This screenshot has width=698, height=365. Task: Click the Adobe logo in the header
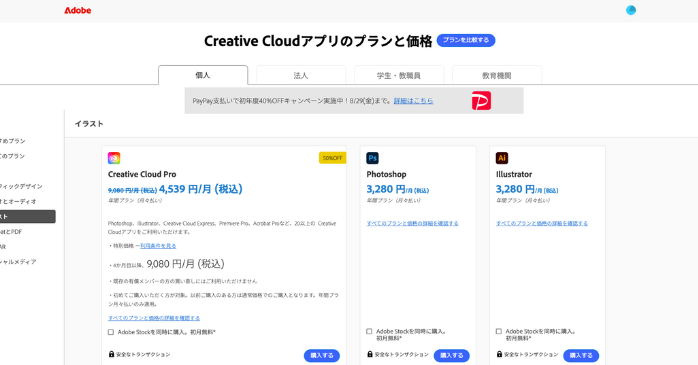(x=77, y=10)
